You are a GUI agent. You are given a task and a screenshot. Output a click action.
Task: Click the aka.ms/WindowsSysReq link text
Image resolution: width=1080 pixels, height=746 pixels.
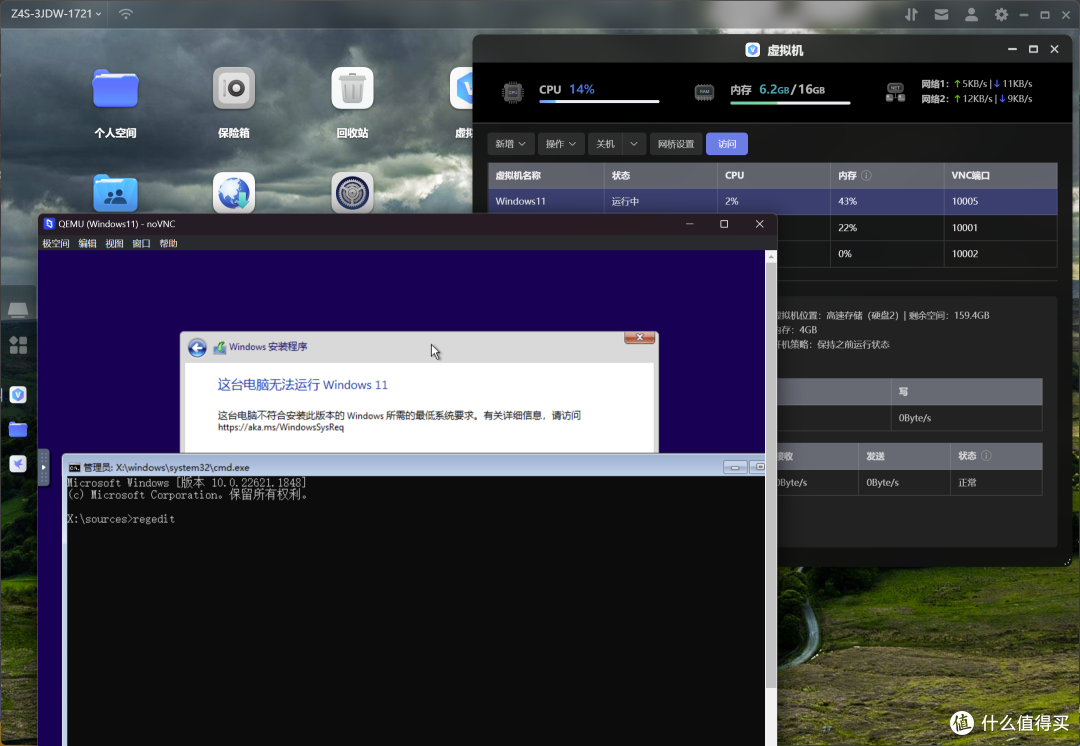pyautogui.click(x=280, y=428)
